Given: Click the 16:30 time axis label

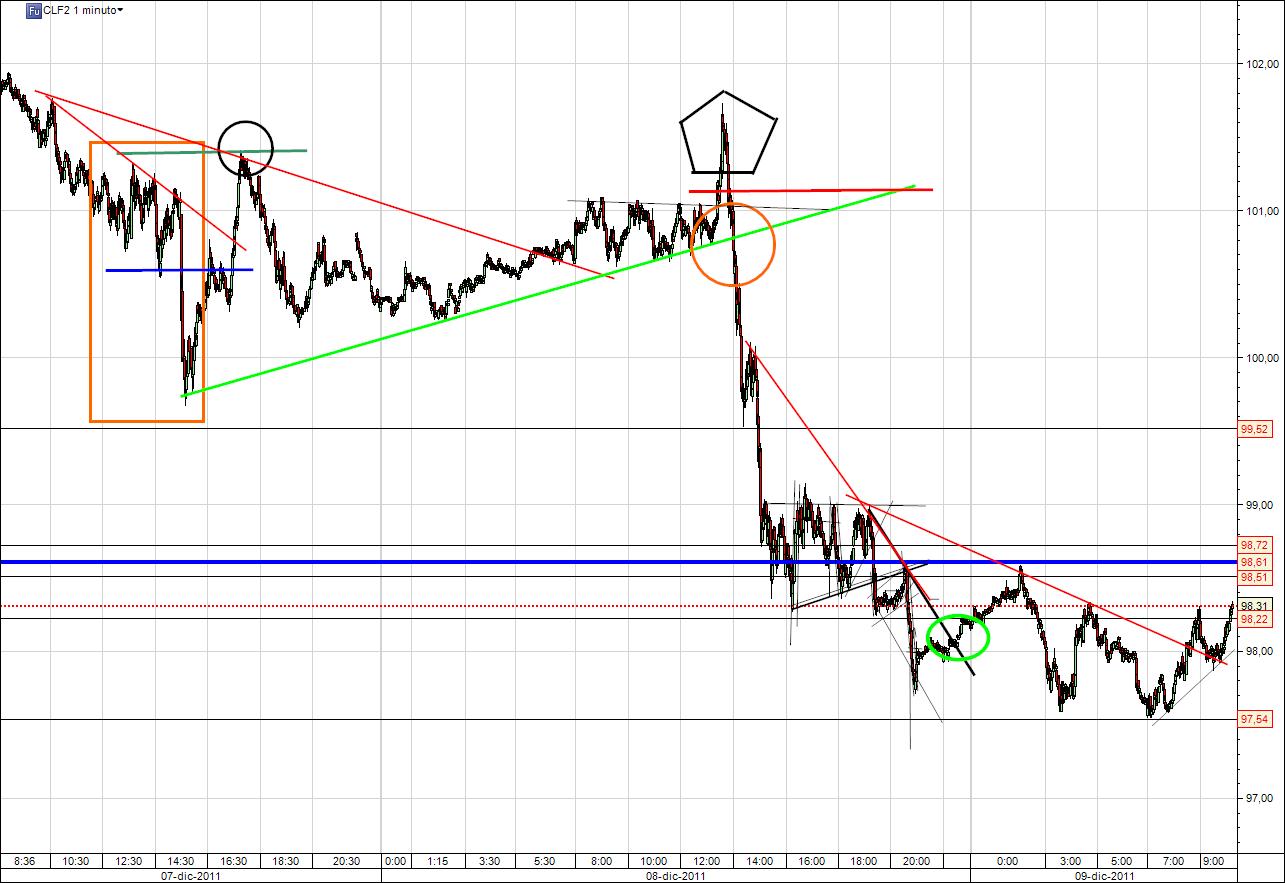Looking at the screenshot, I should pos(234,860).
